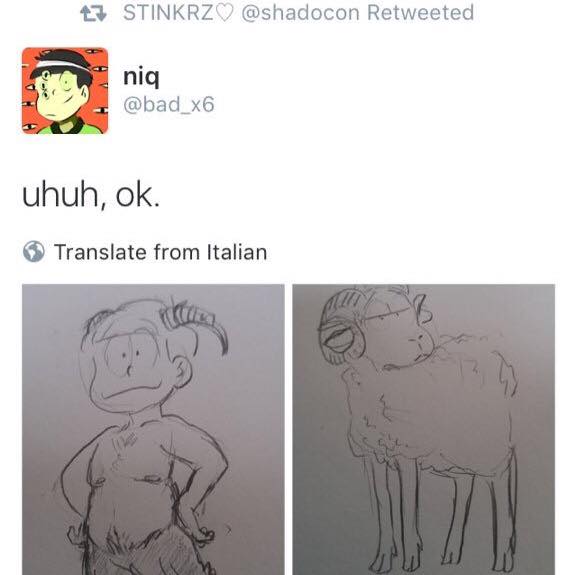Click the ram's curled horn drawing
The width and height of the screenshot is (577, 575).
click(340, 327)
